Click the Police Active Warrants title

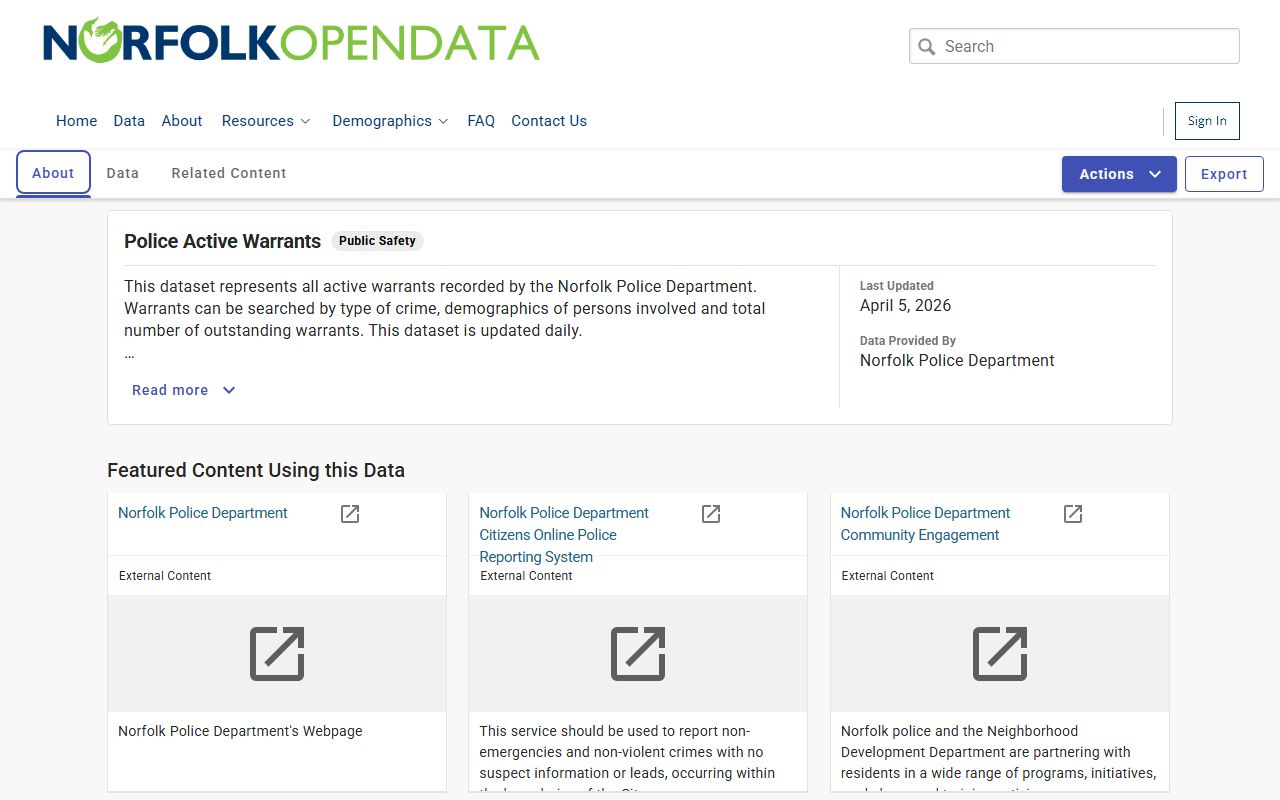222,241
